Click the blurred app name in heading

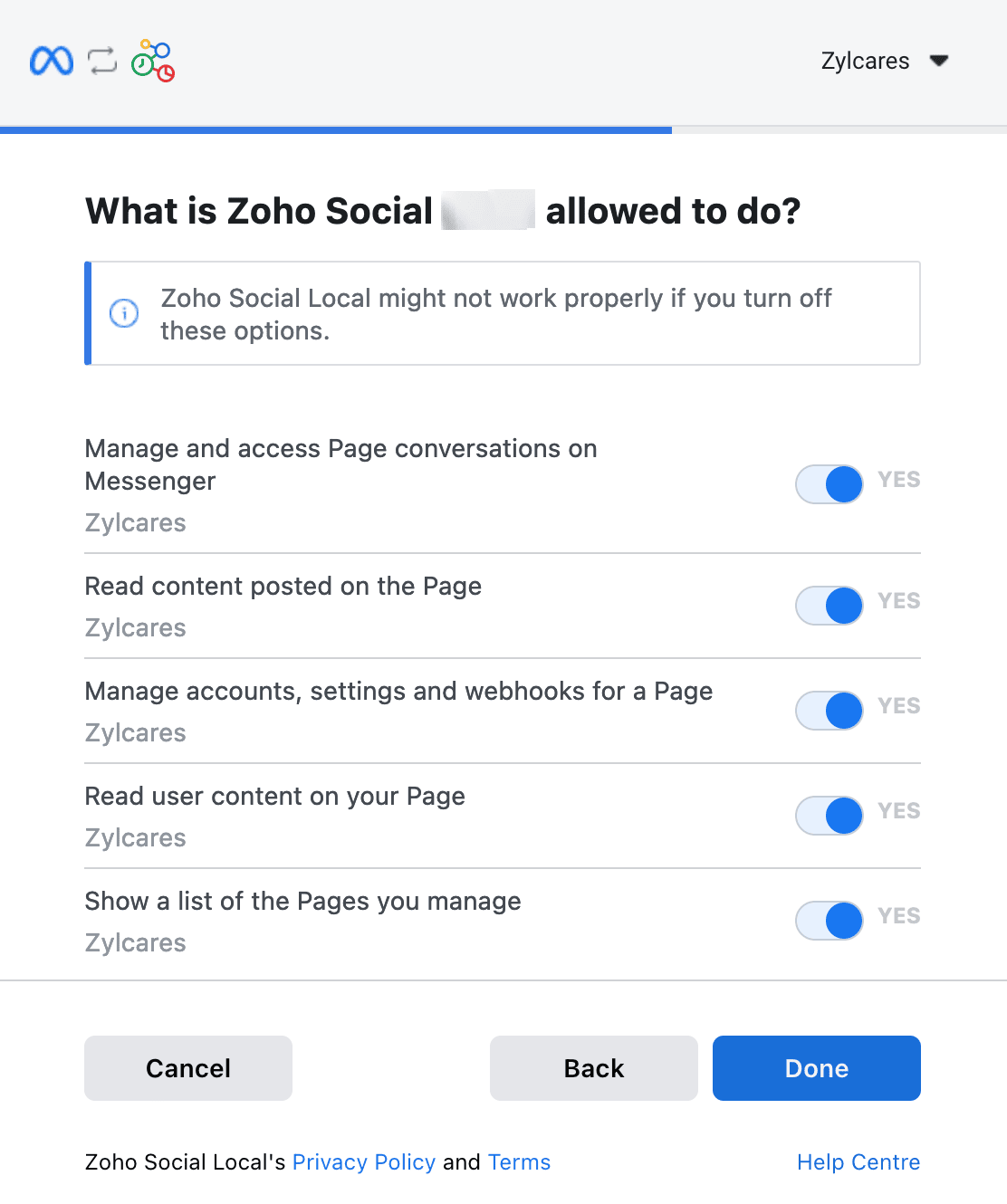tap(488, 211)
